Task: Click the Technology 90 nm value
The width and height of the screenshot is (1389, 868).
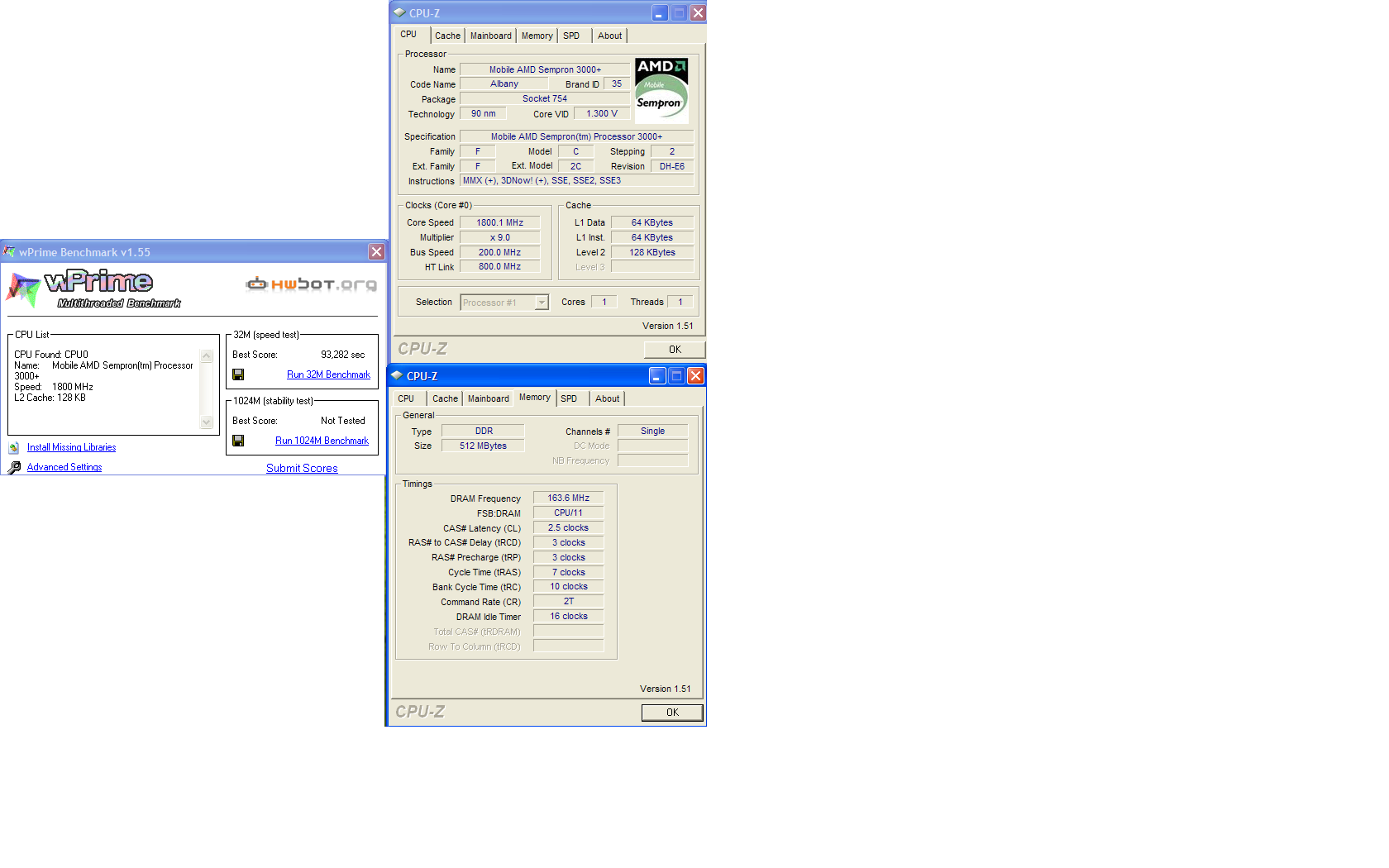Action: click(484, 114)
